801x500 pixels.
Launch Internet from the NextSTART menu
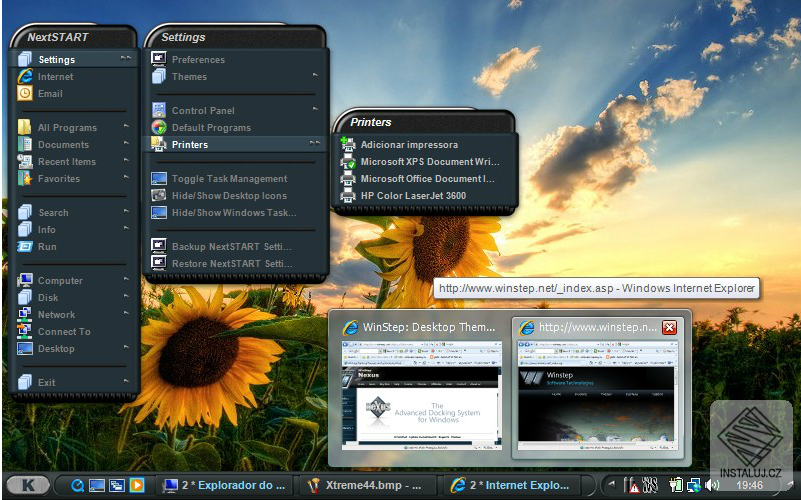(74, 77)
